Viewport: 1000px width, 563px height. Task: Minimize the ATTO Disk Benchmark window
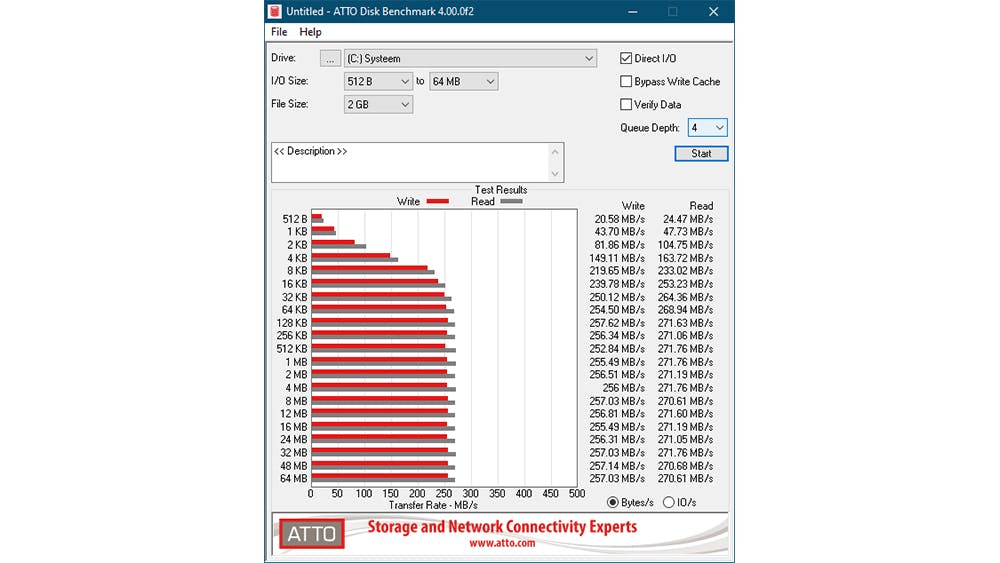point(633,11)
